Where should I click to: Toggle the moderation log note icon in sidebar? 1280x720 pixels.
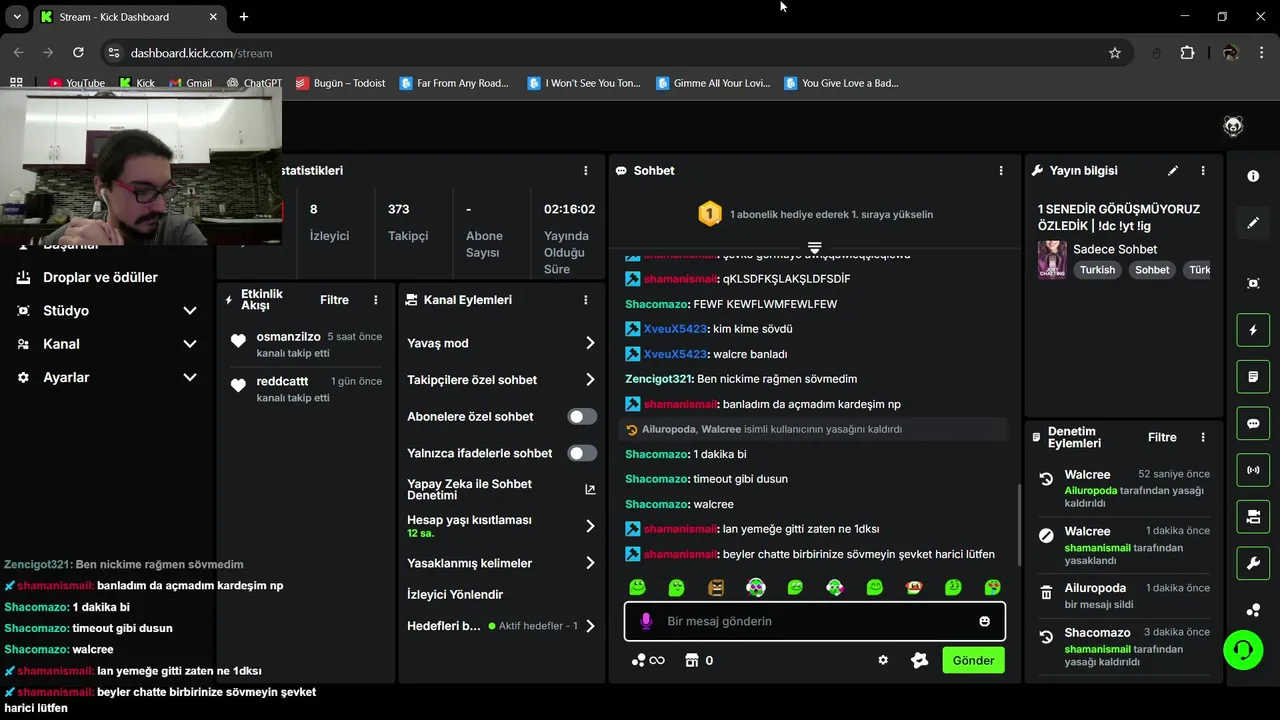click(1253, 377)
